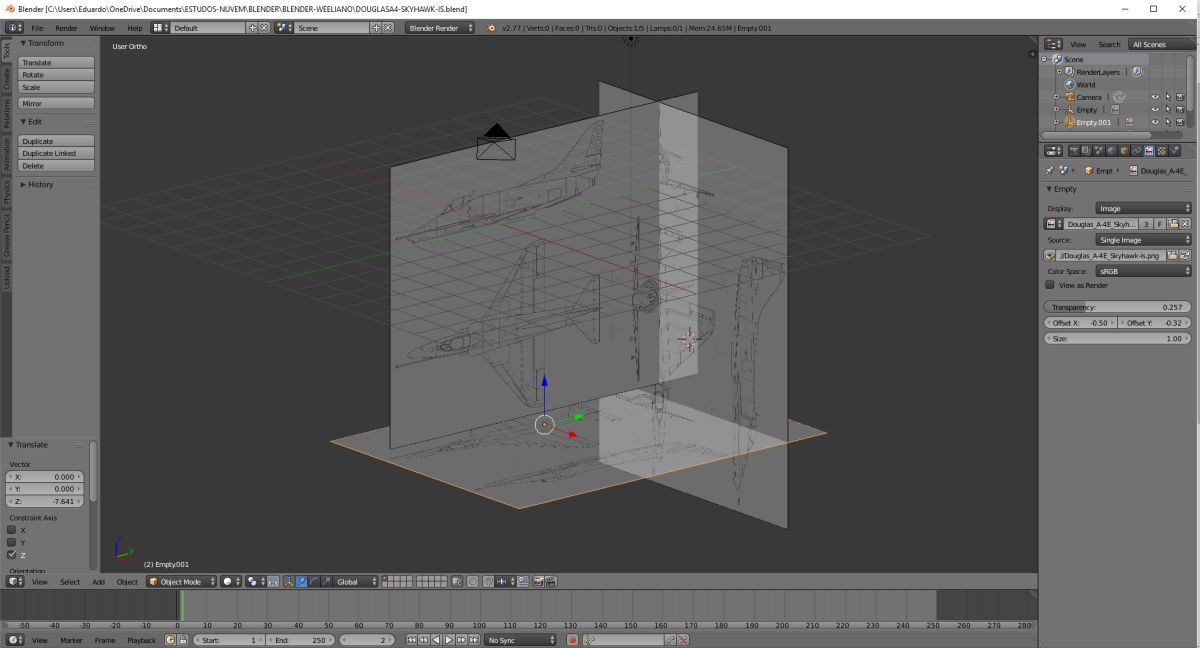
Task: Click the record auto-keyframe button in timeline
Action: (572, 640)
